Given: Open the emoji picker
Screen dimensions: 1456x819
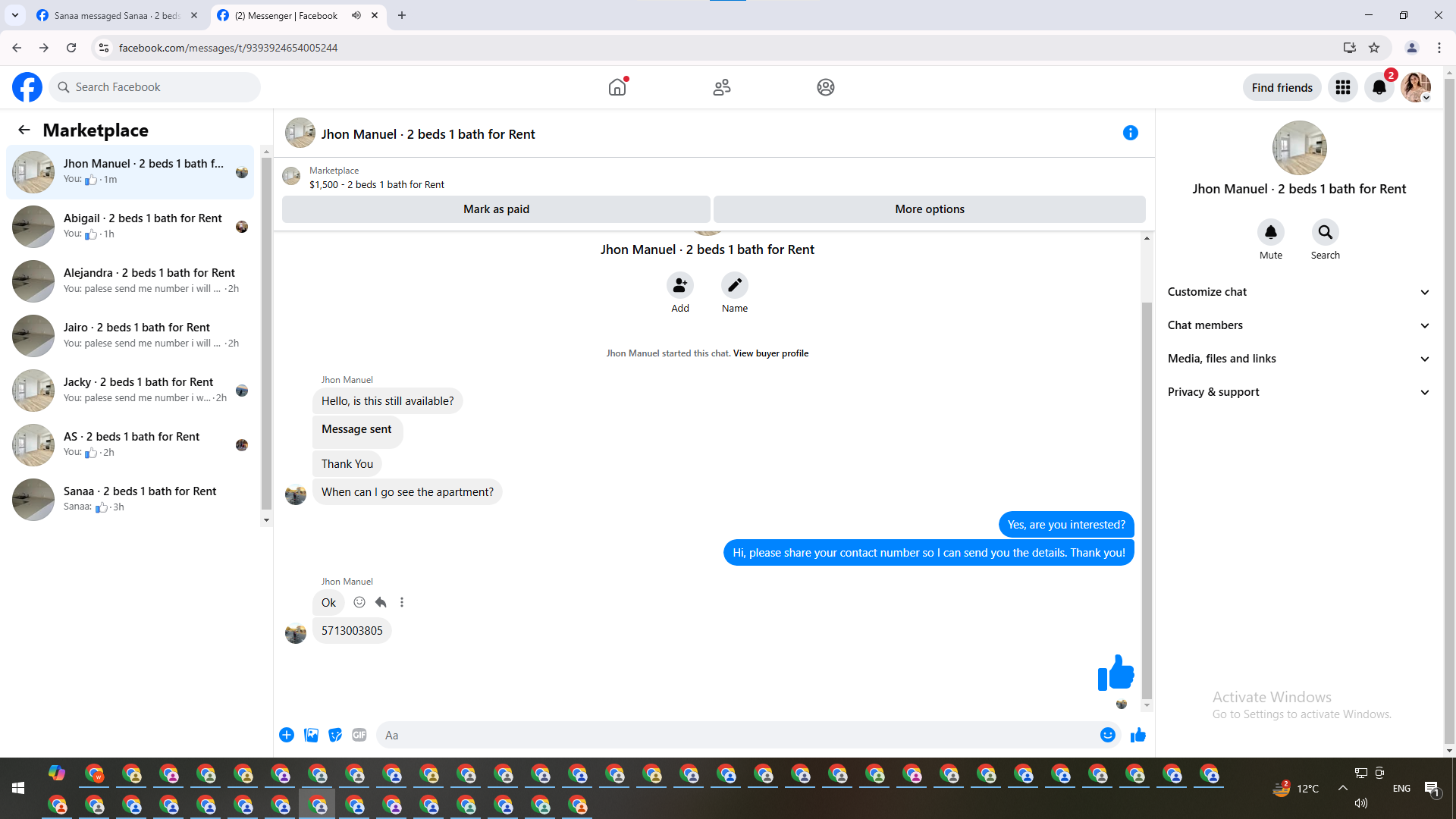Looking at the screenshot, I should click(1108, 735).
